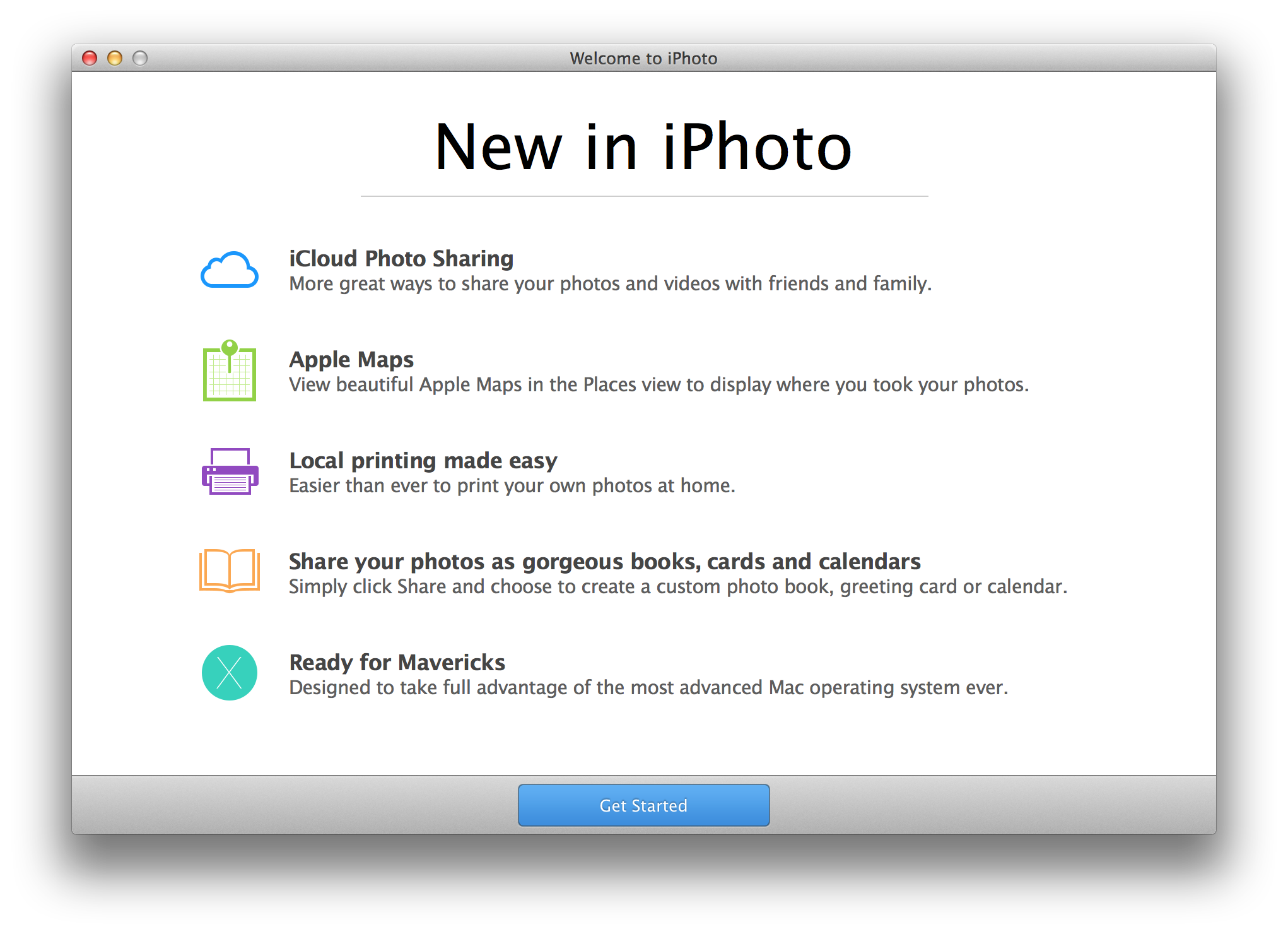
Task: Click the orange open book icon
Action: (230, 570)
